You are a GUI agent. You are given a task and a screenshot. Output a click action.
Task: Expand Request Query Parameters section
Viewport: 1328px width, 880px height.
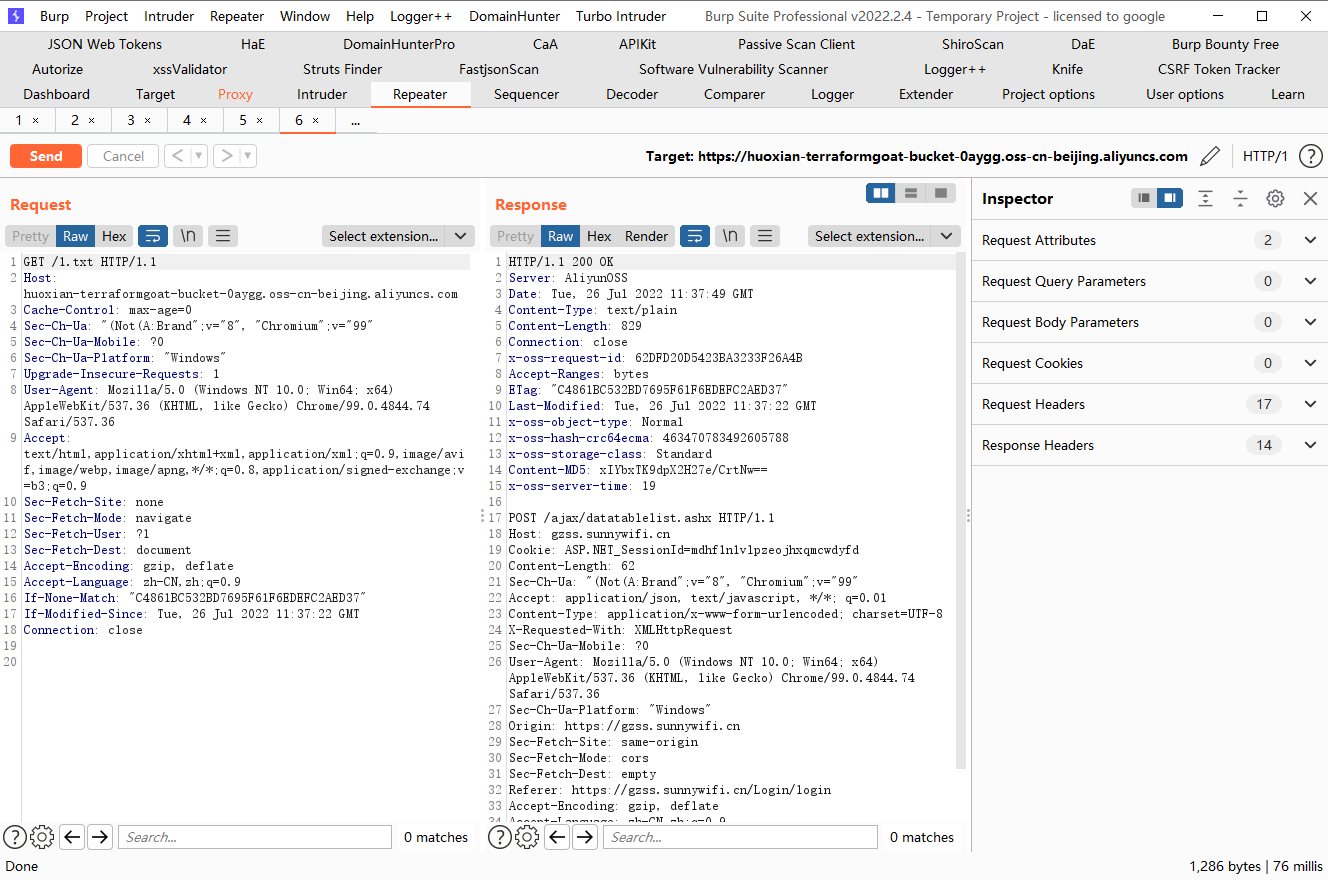coord(1310,281)
